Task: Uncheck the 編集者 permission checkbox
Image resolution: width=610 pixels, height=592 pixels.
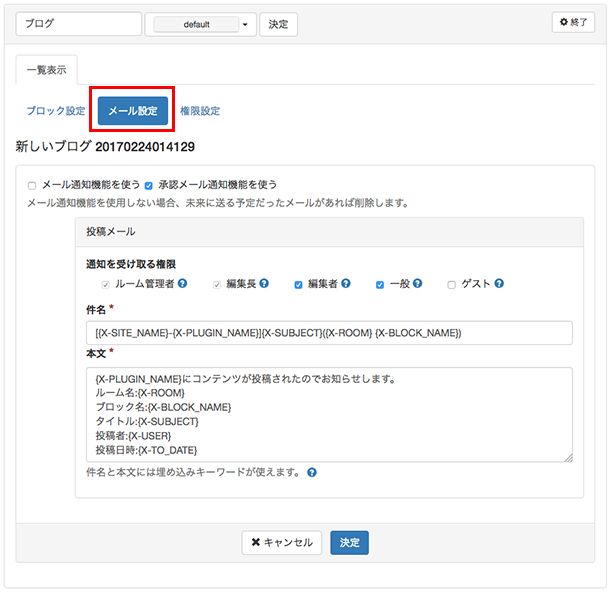Action: [298, 285]
